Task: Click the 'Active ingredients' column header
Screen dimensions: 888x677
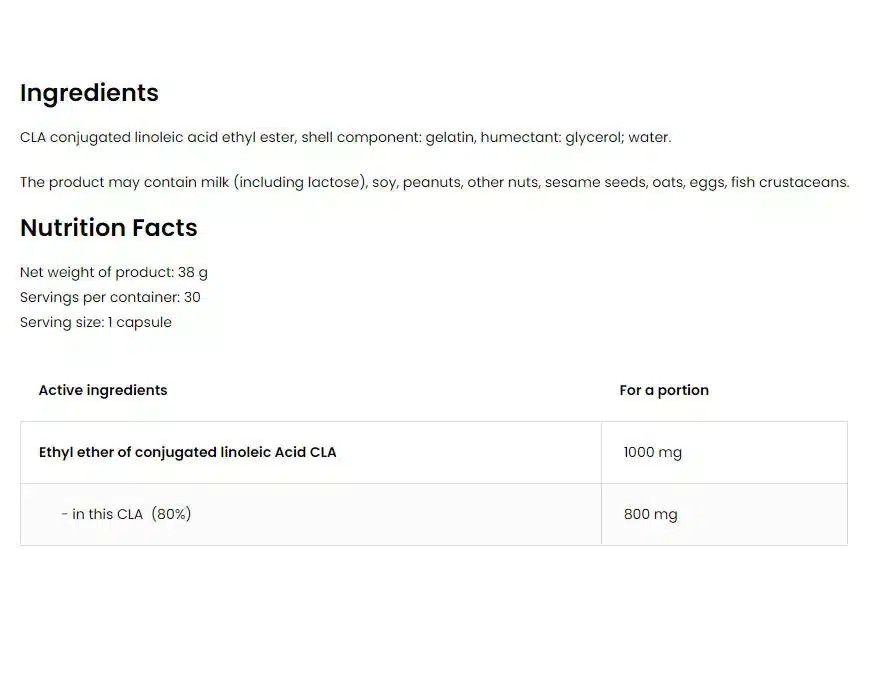Action: click(103, 390)
